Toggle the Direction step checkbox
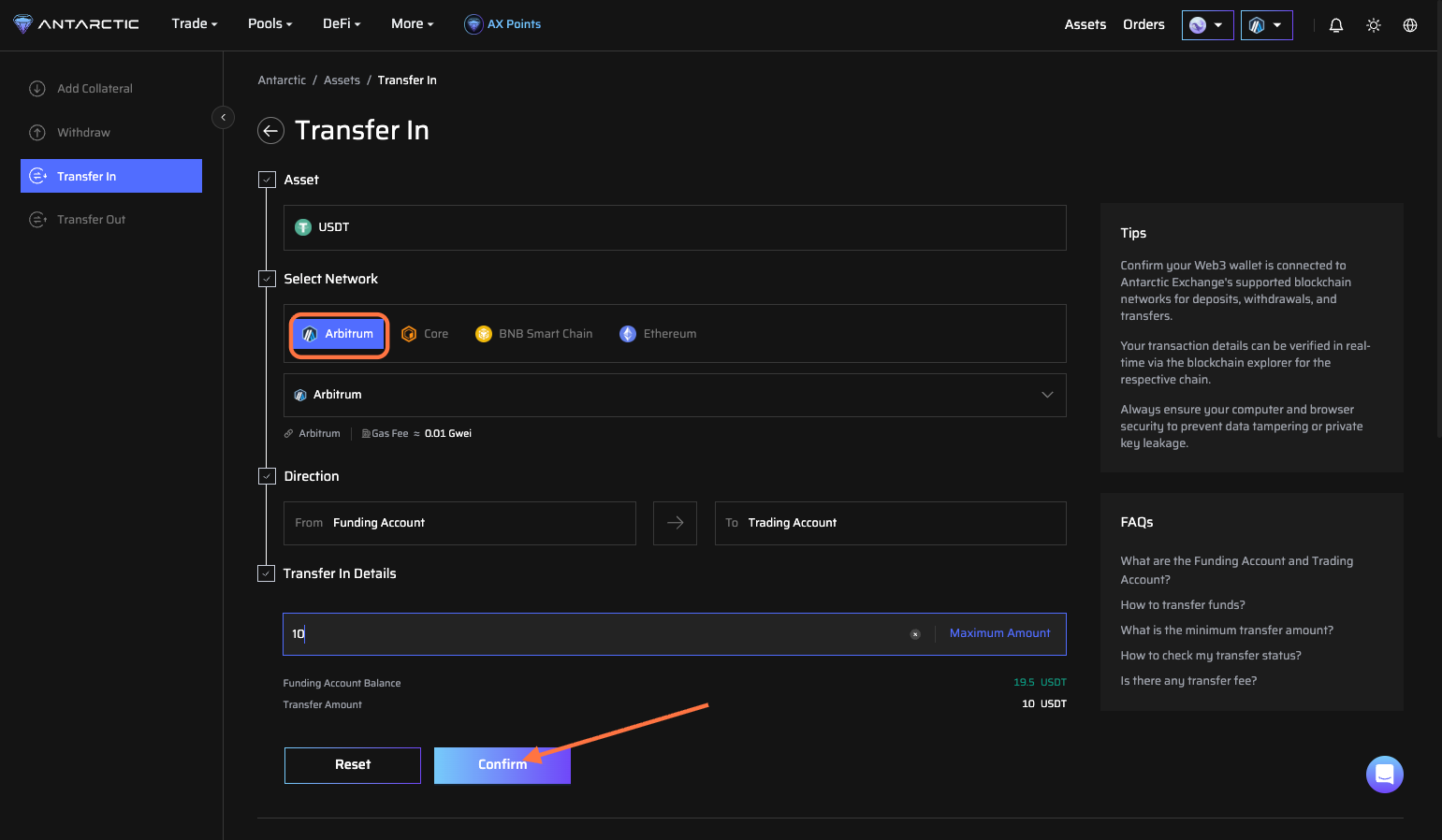This screenshot has height=840, width=1442. pyautogui.click(x=267, y=476)
